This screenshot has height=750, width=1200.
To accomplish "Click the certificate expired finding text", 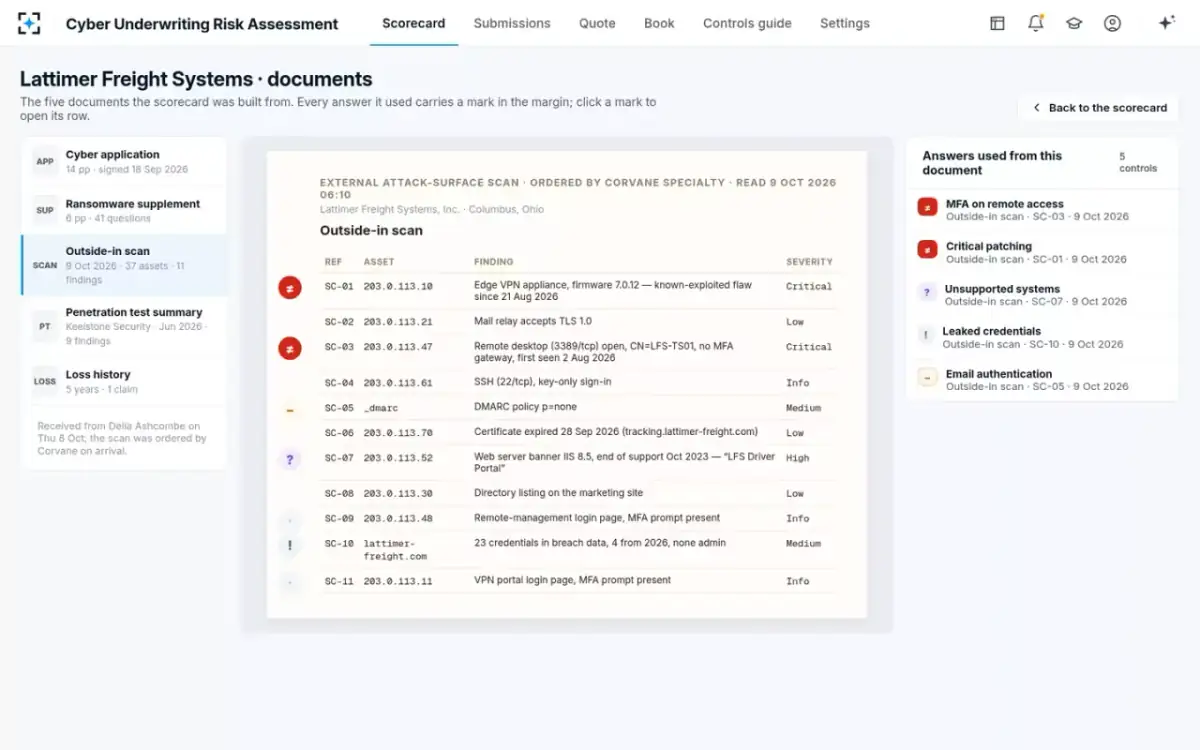I will pos(616,432).
